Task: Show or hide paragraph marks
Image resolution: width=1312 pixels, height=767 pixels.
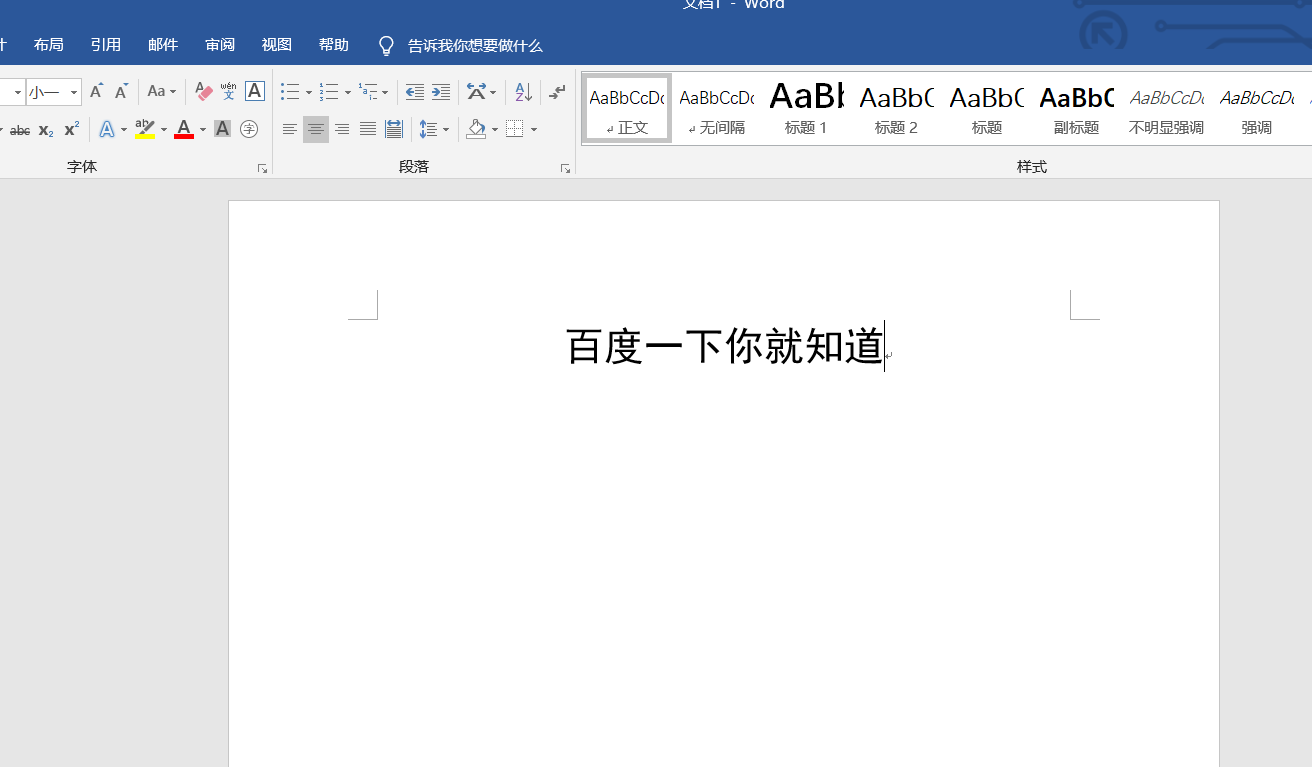Action: [x=558, y=92]
